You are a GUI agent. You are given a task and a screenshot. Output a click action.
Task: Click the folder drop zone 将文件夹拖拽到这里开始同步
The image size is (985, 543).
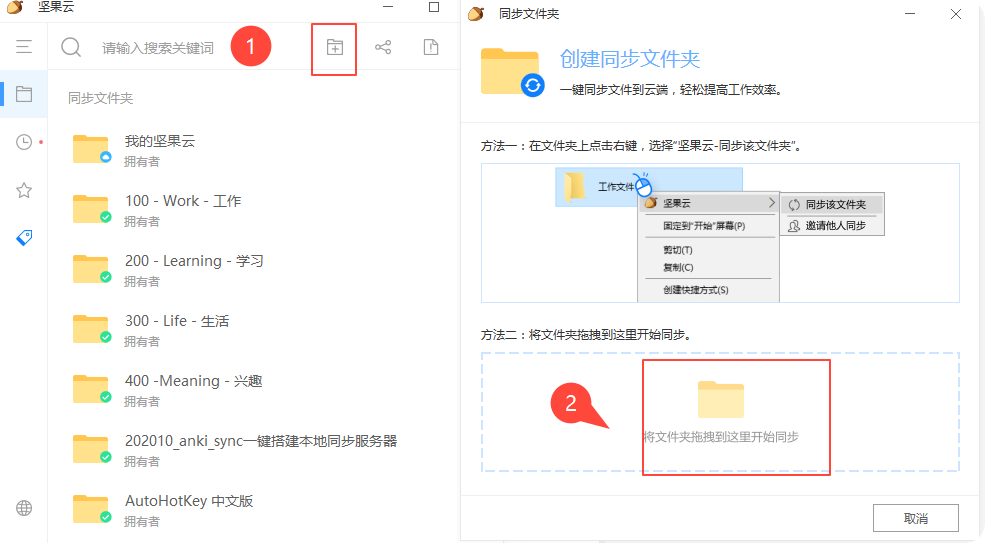click(x=720, y=412)
